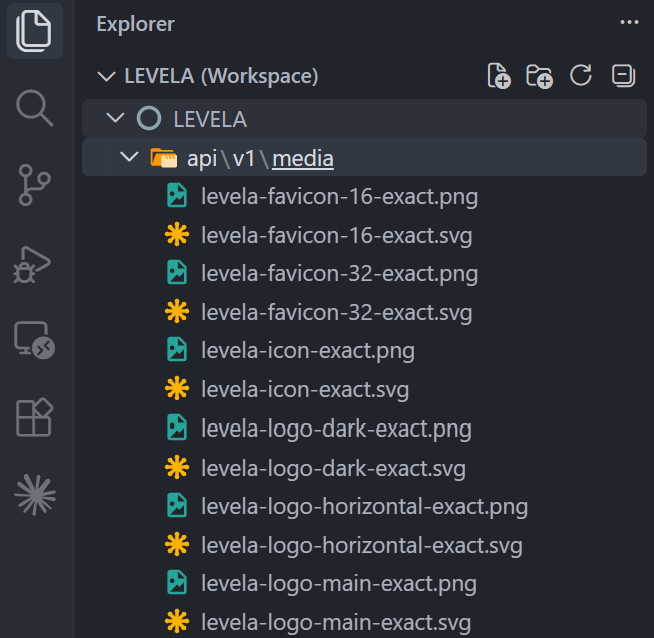Select the v1 path segment
654x638 pixels.
click(x=244, y=159)
